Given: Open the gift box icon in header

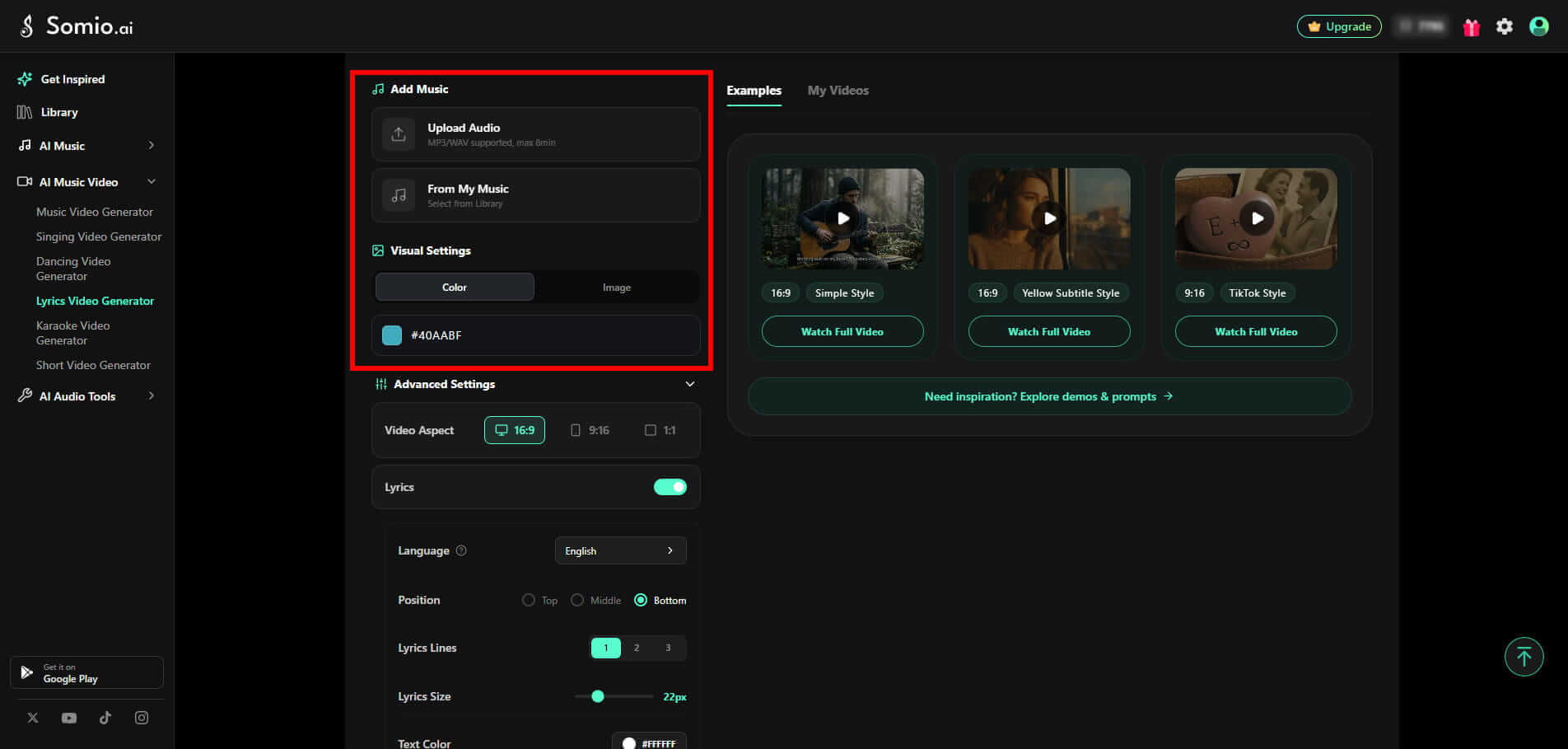Looking at the screenshot, I should (1471, 27).
